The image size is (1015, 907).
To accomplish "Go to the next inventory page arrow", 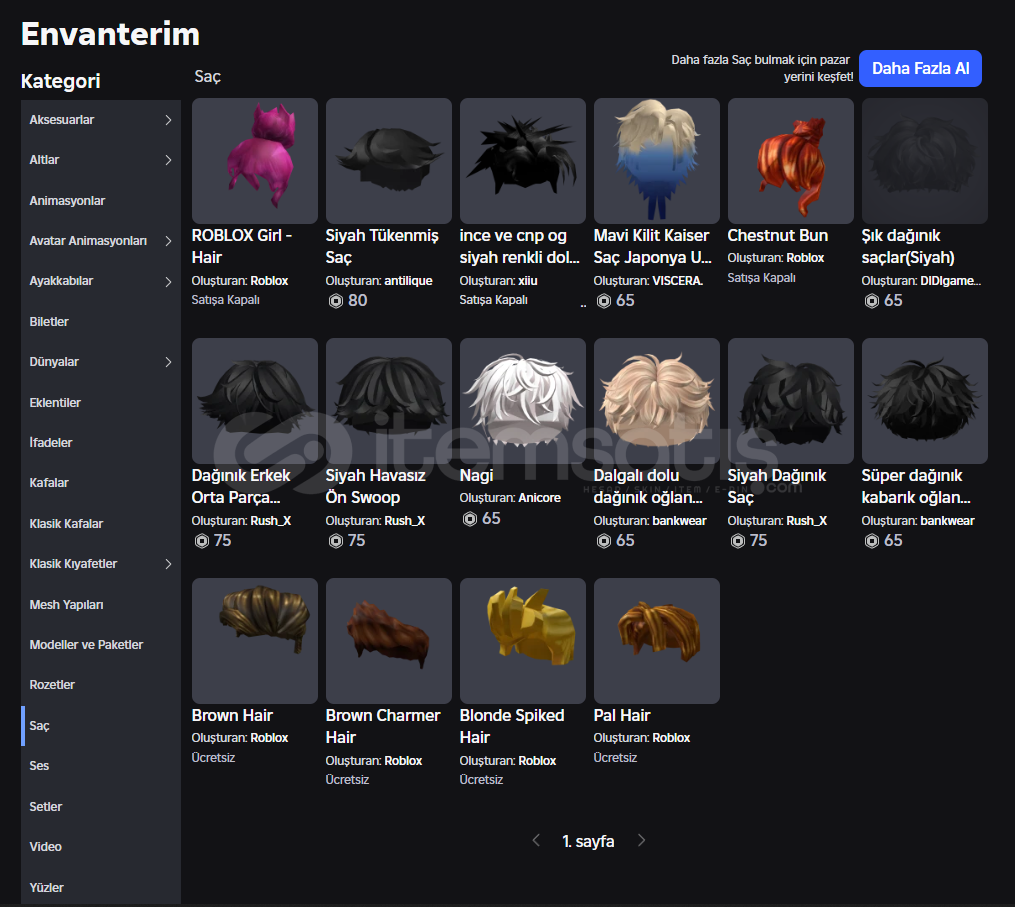I will 641,840.
